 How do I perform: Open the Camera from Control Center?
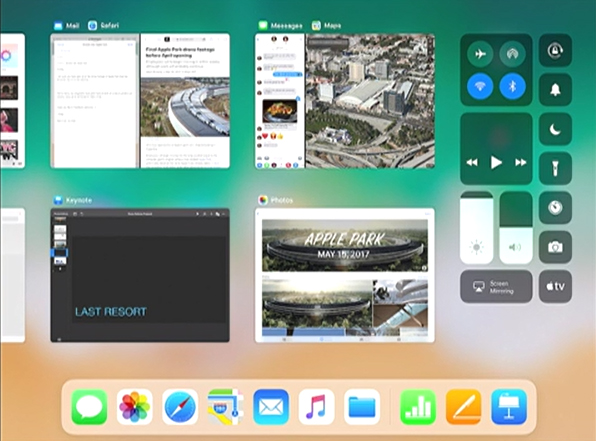point(555,247)
